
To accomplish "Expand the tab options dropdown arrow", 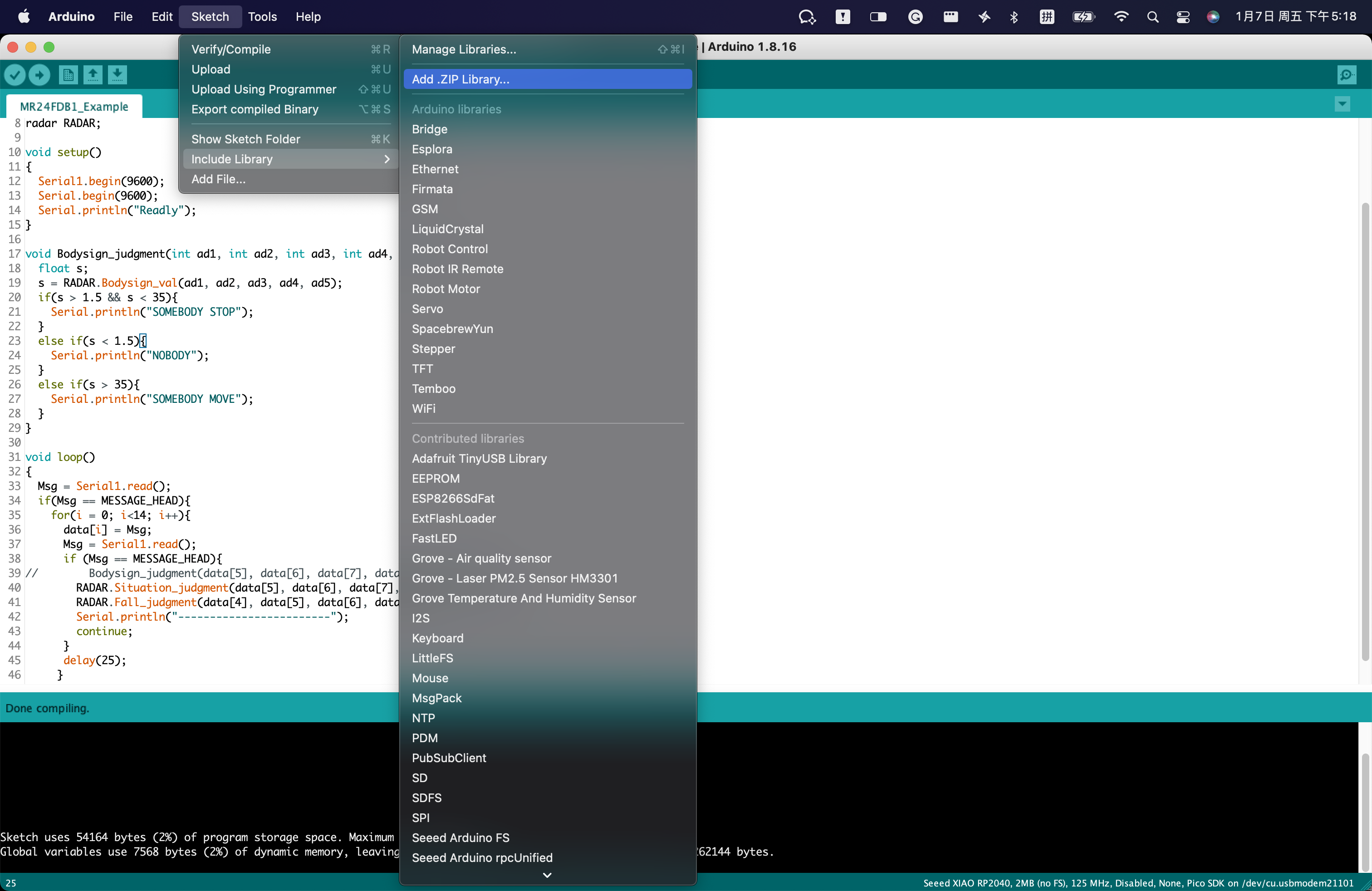I will [1342, 104].
